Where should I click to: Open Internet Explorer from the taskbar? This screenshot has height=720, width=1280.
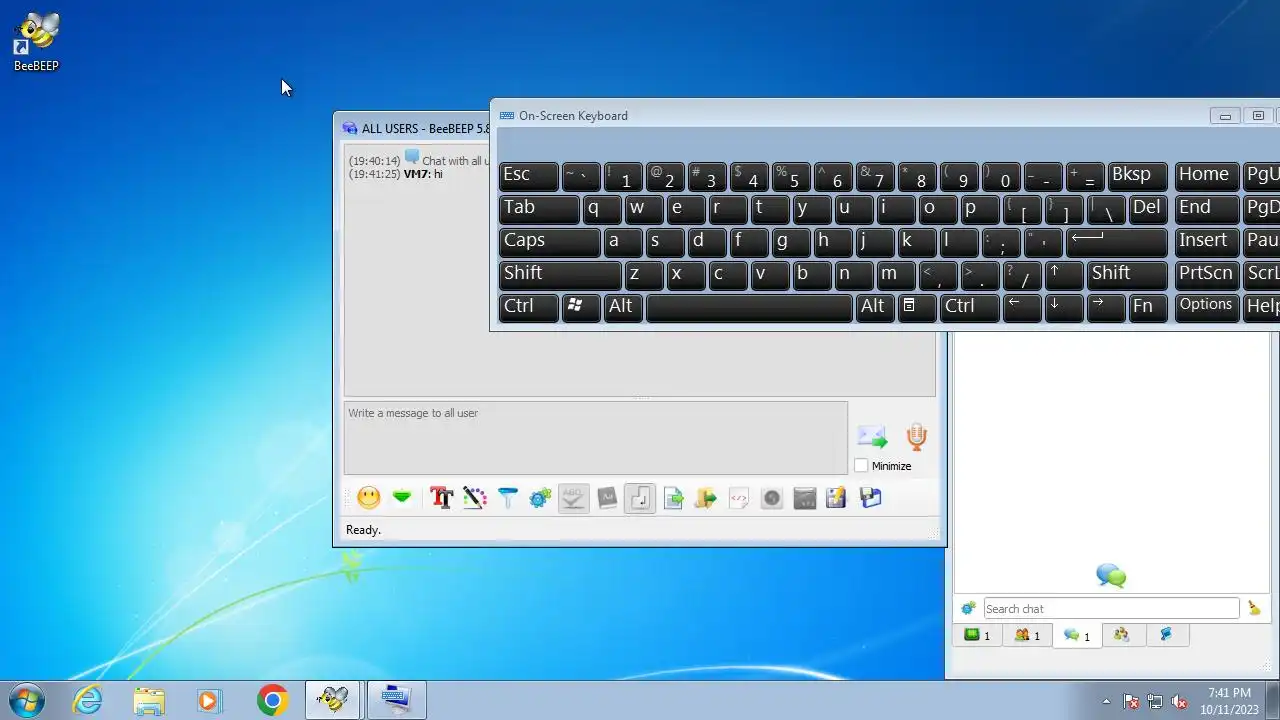coord(88,700)
